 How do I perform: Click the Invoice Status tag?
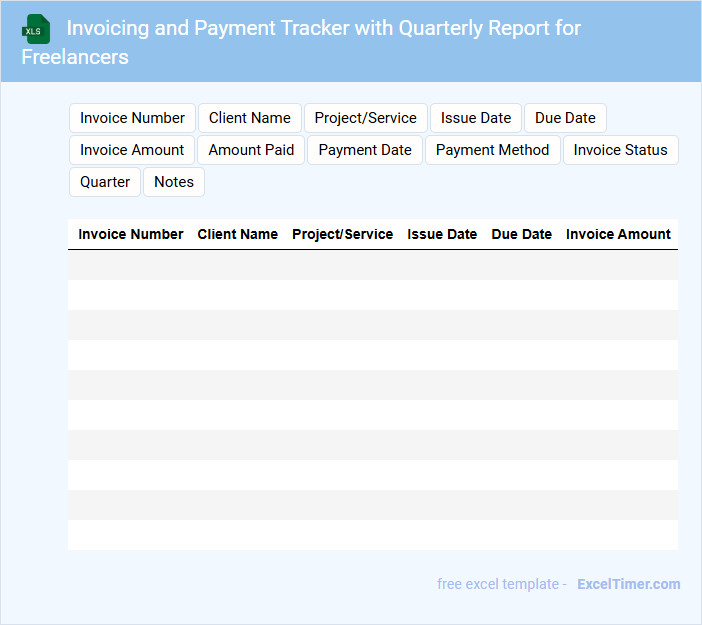620,150
